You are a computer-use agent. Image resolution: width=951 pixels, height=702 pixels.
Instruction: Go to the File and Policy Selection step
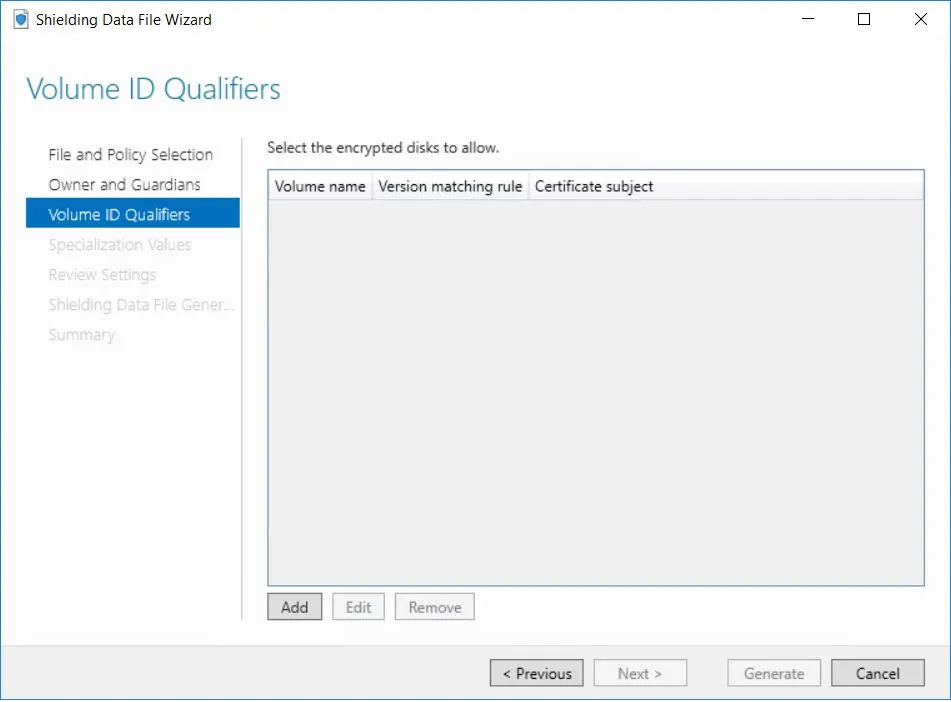click(130, 155)
